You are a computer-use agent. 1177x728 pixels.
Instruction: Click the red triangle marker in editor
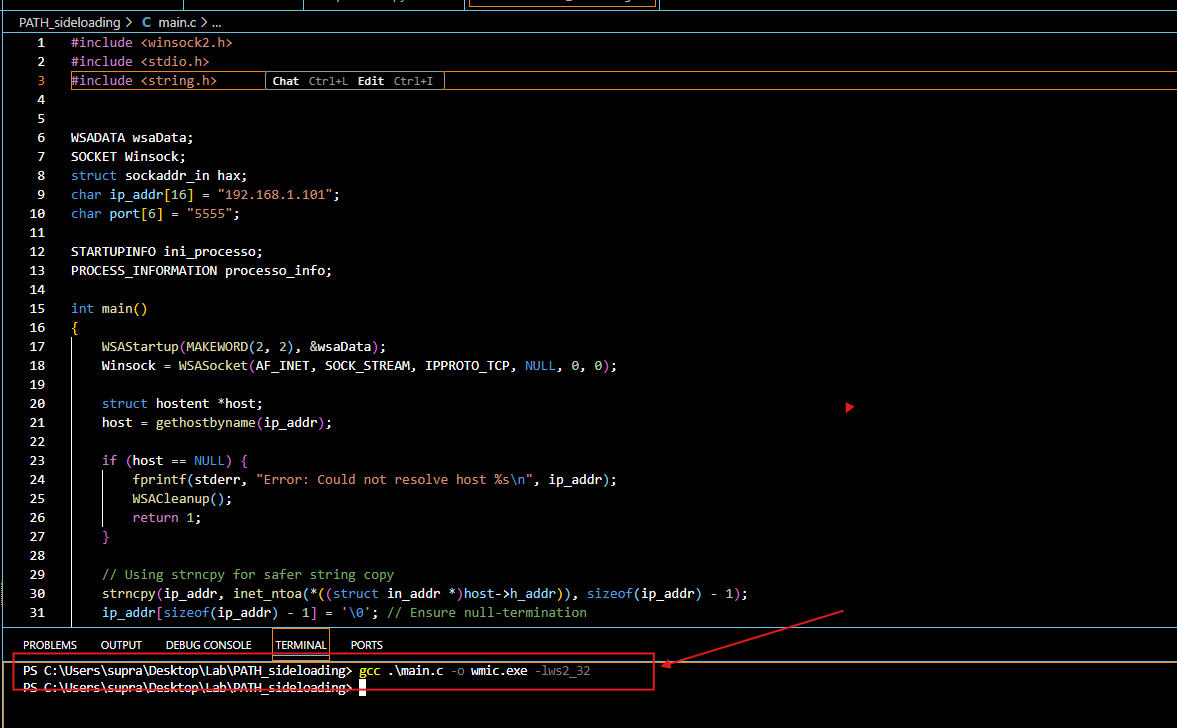coord(850,407)
